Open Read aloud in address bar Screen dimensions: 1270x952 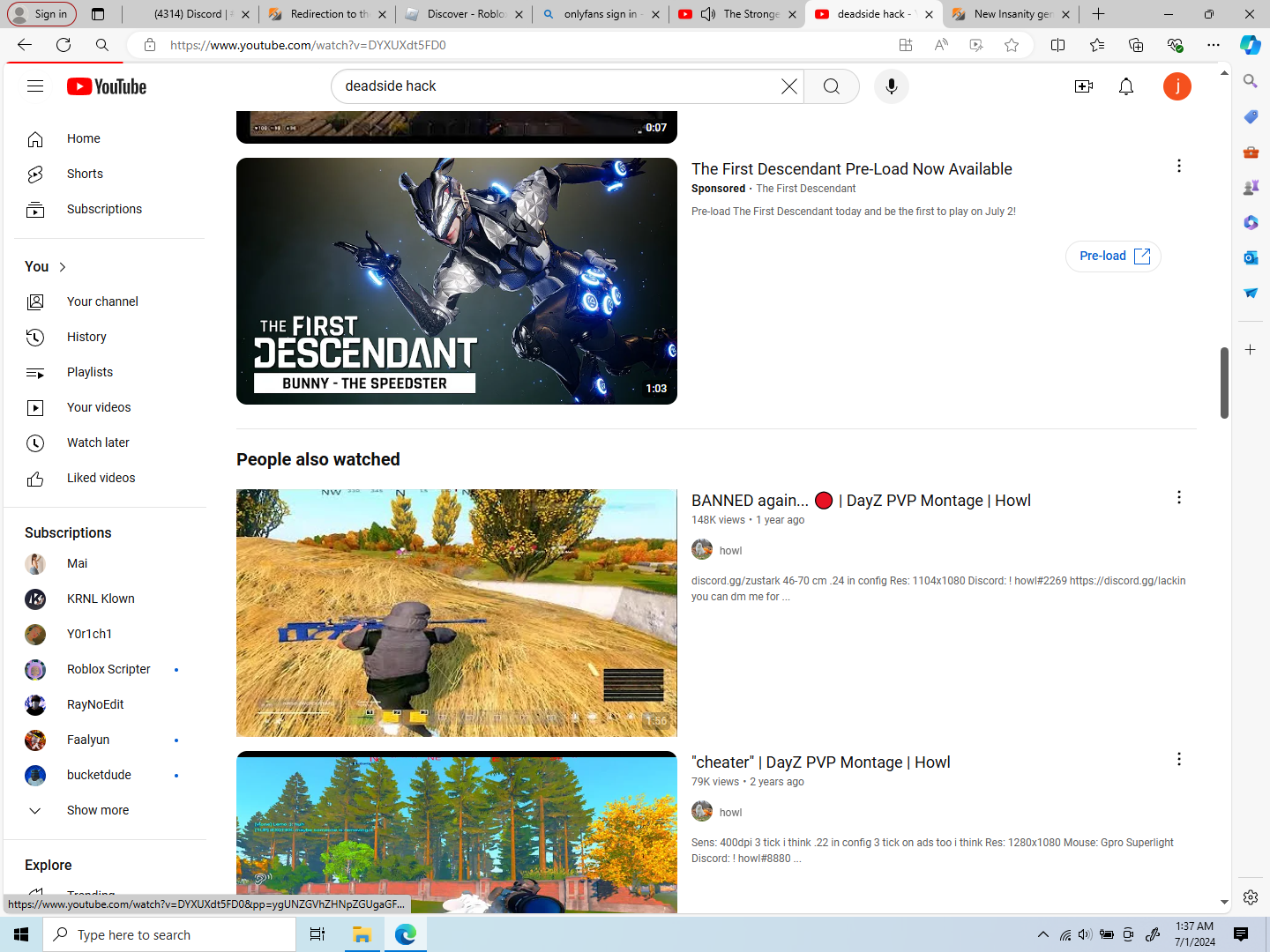click(x=941, y=45)
